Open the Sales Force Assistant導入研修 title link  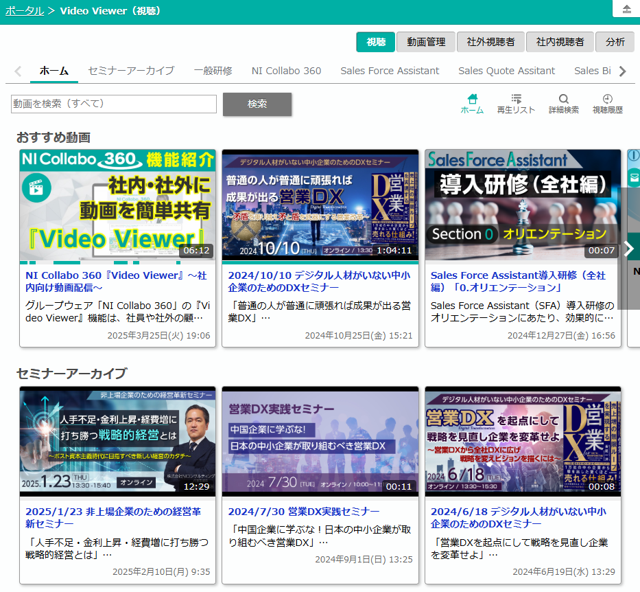518,281
